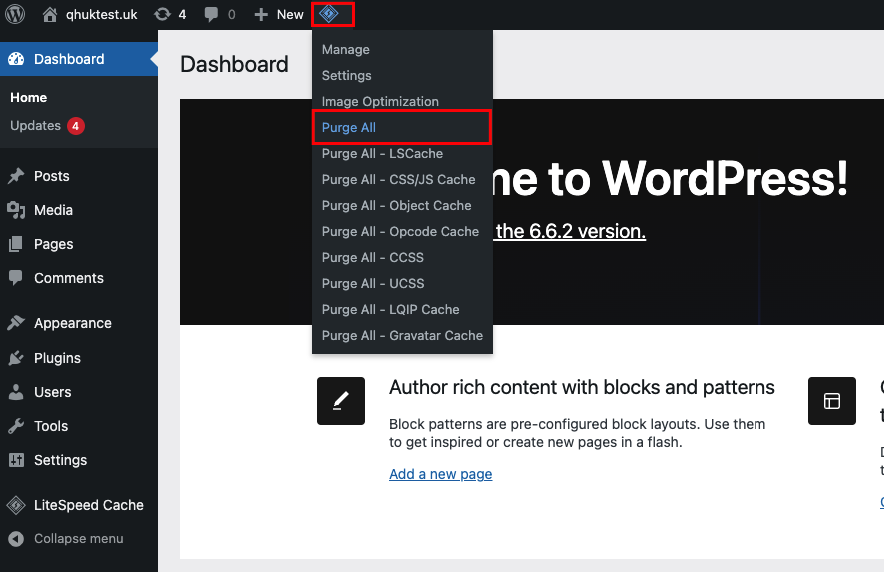Open Plugins sidebar item
This screenshot has width=884, height=572.
(x=57, y=358)
